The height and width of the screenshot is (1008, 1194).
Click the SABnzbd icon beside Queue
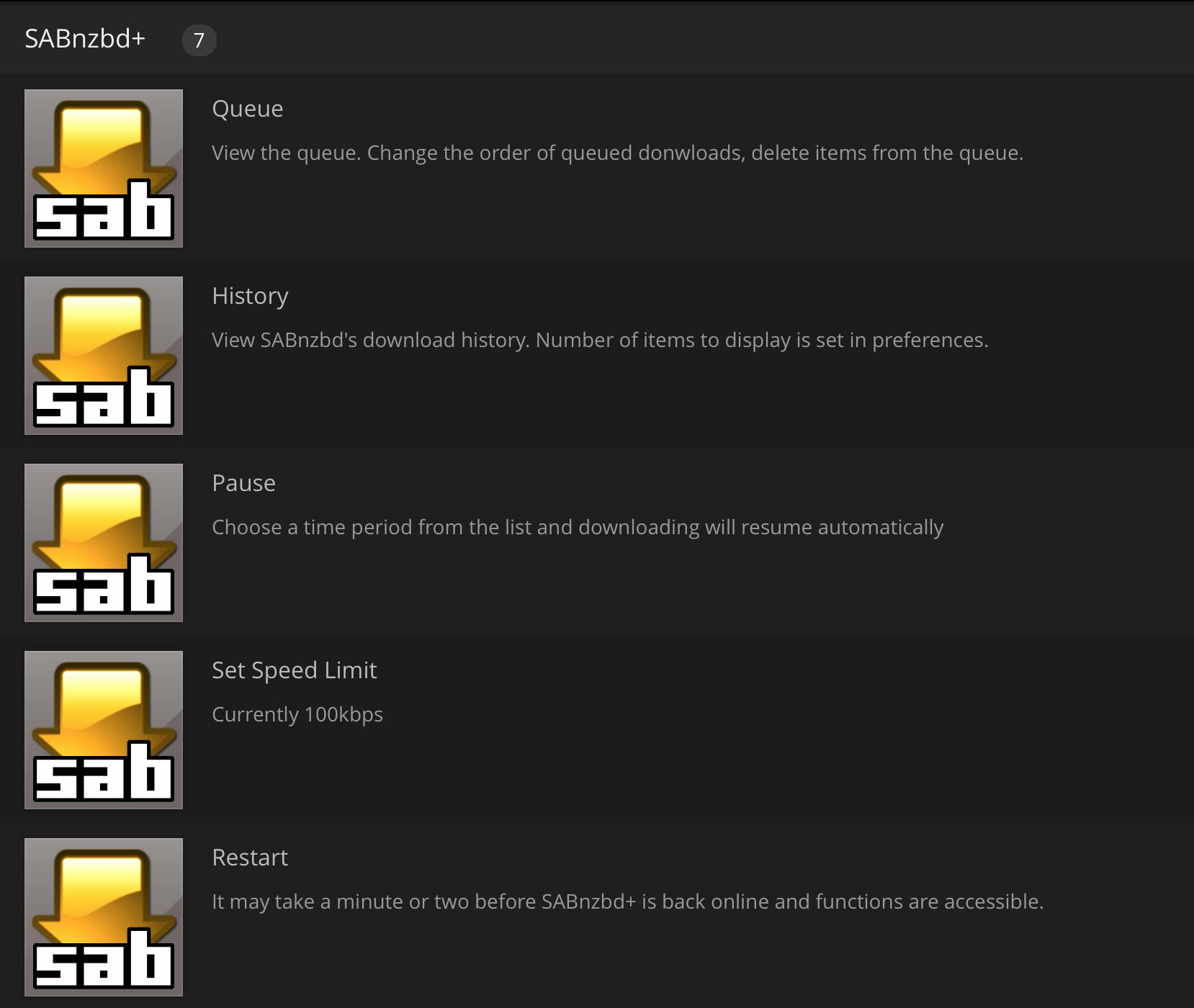pyautogui.click(x=104, y=168)
